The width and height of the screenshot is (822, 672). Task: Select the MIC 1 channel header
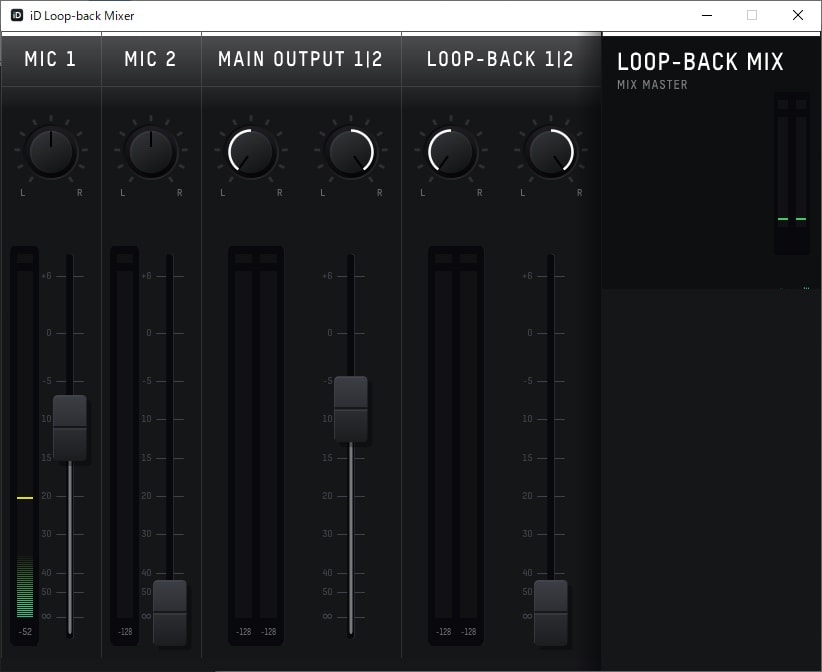click(51, 59)
